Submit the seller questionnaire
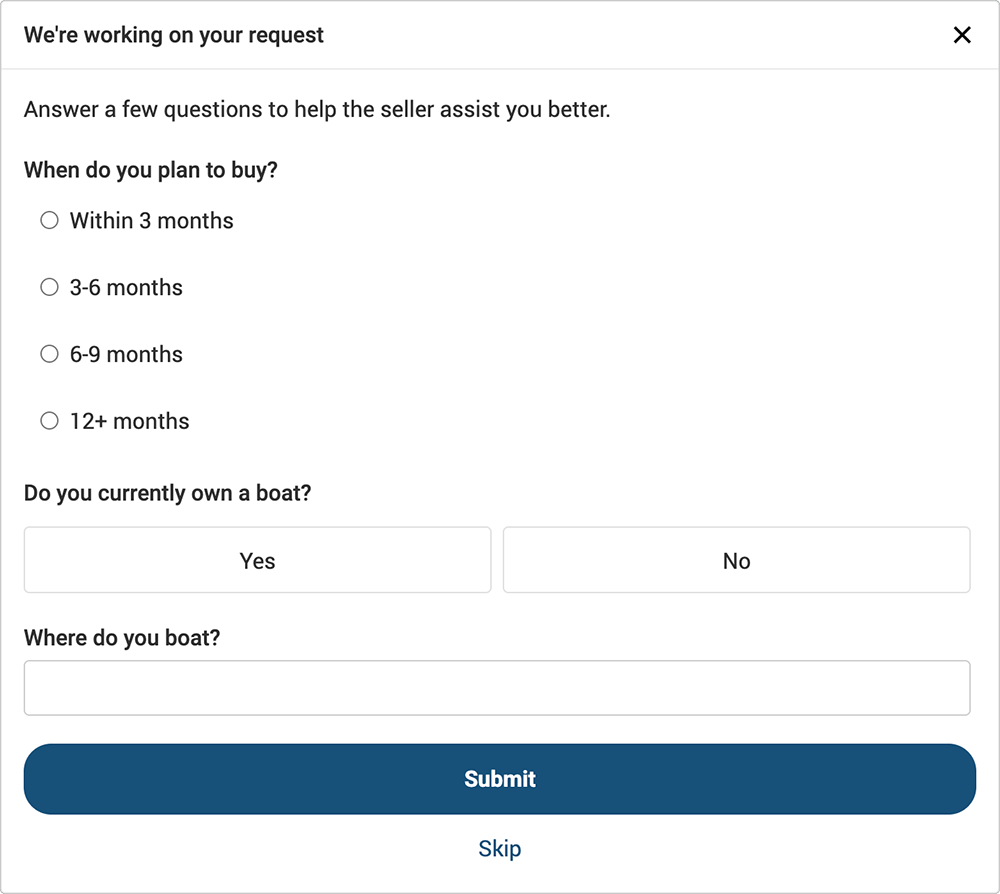The image size is (1000, 894). (500, 778)
